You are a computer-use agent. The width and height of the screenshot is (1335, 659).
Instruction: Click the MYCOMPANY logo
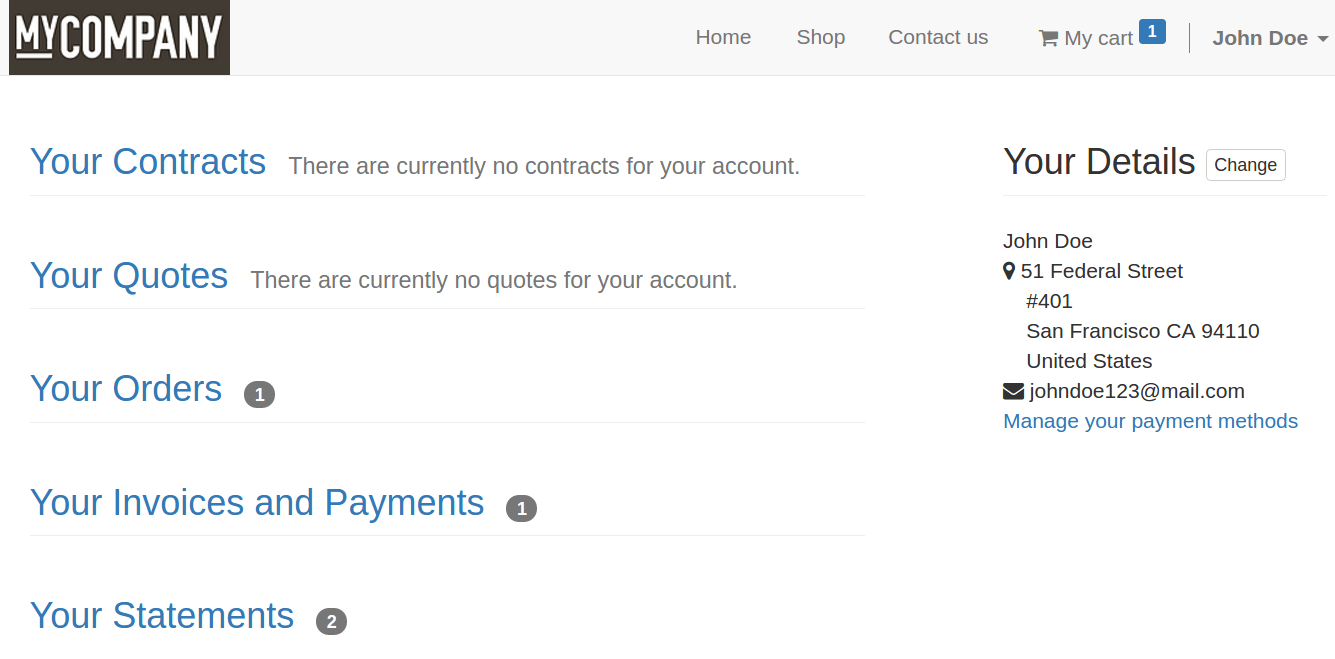(x=119, y=37)
